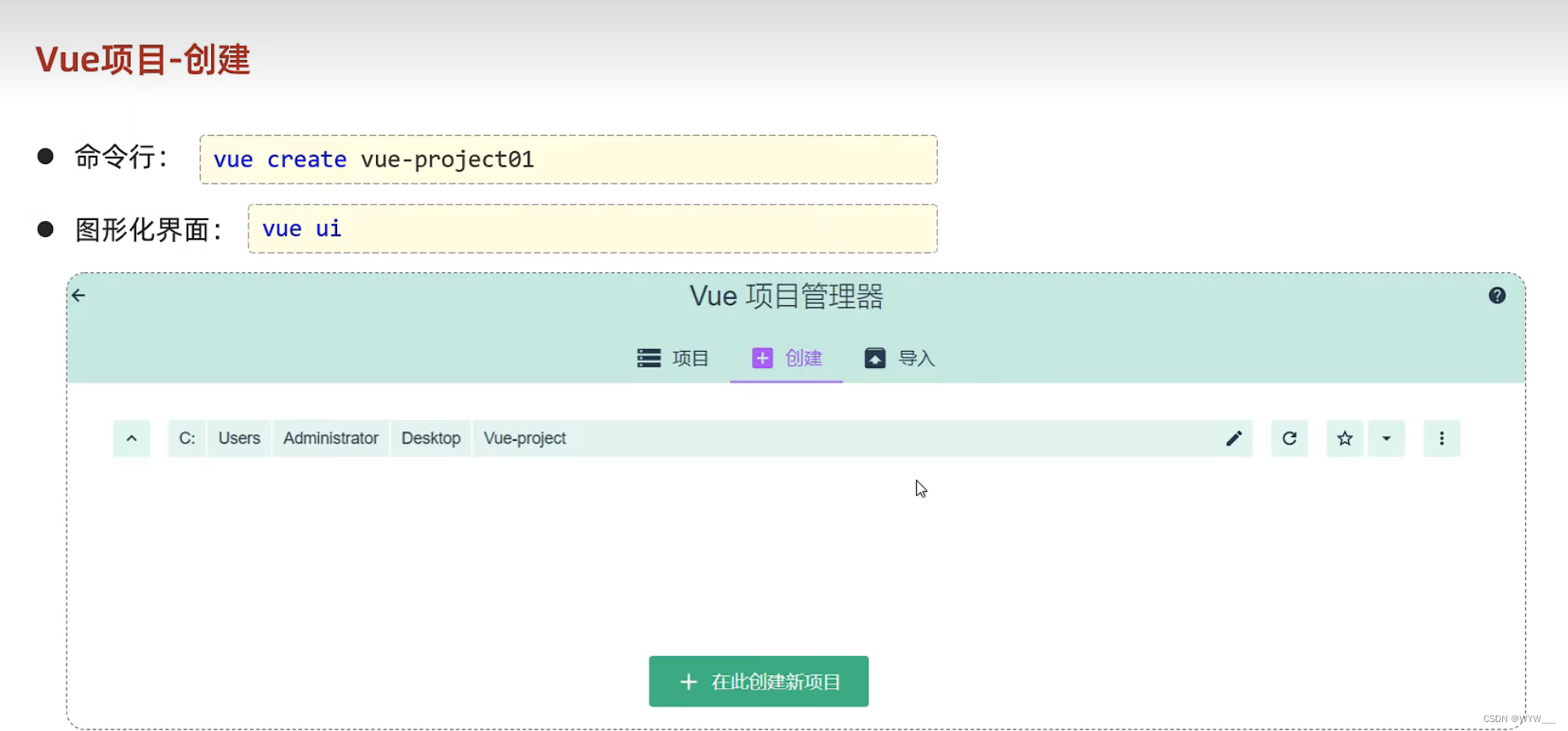Edit the folder path using the pencil icon
Image resolution: width=1568 pixels, height=731 pixels.
pyautogui.click(x=1234, y=438)
